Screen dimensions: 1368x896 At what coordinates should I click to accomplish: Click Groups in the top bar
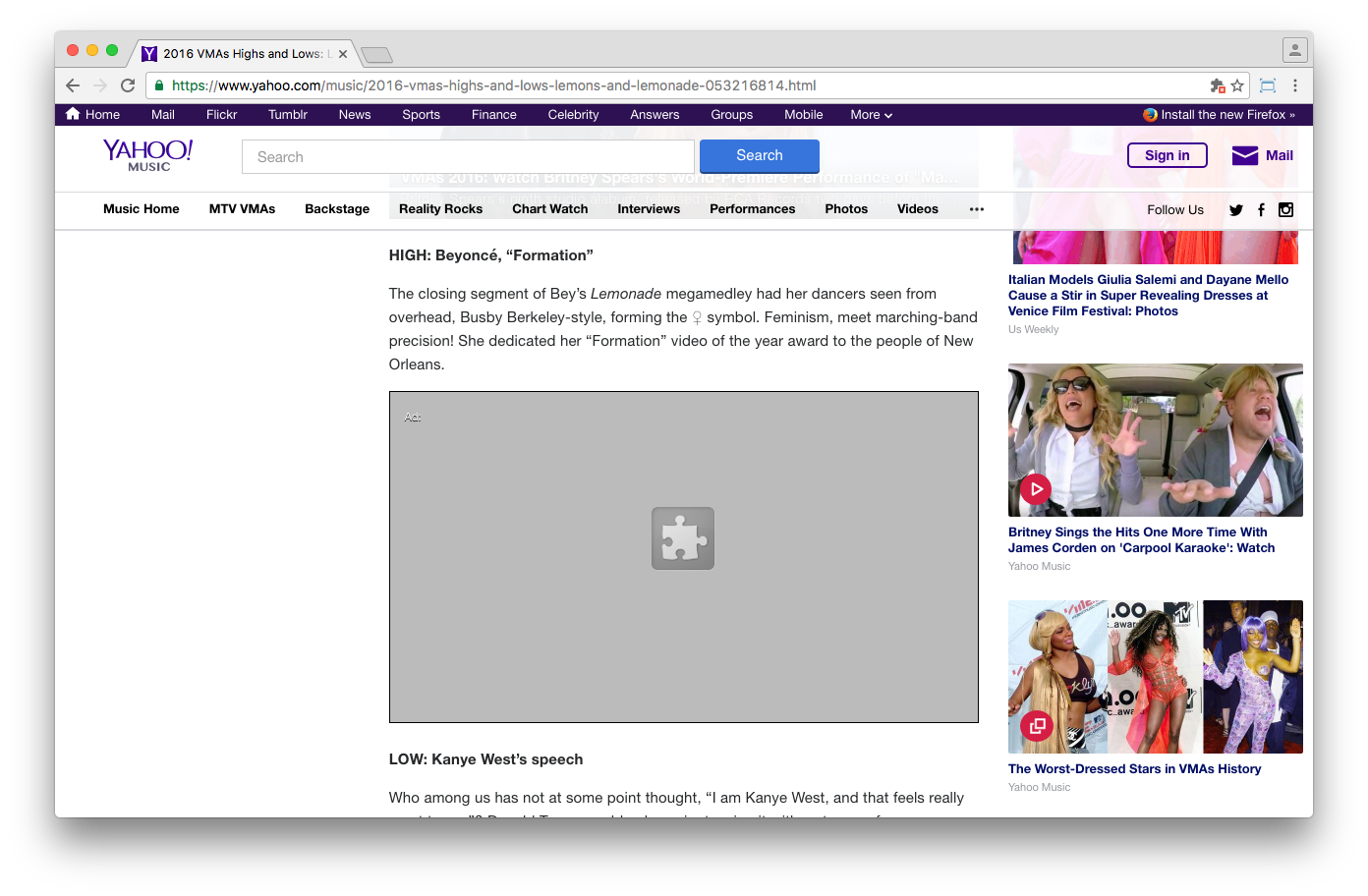(732, 115)
